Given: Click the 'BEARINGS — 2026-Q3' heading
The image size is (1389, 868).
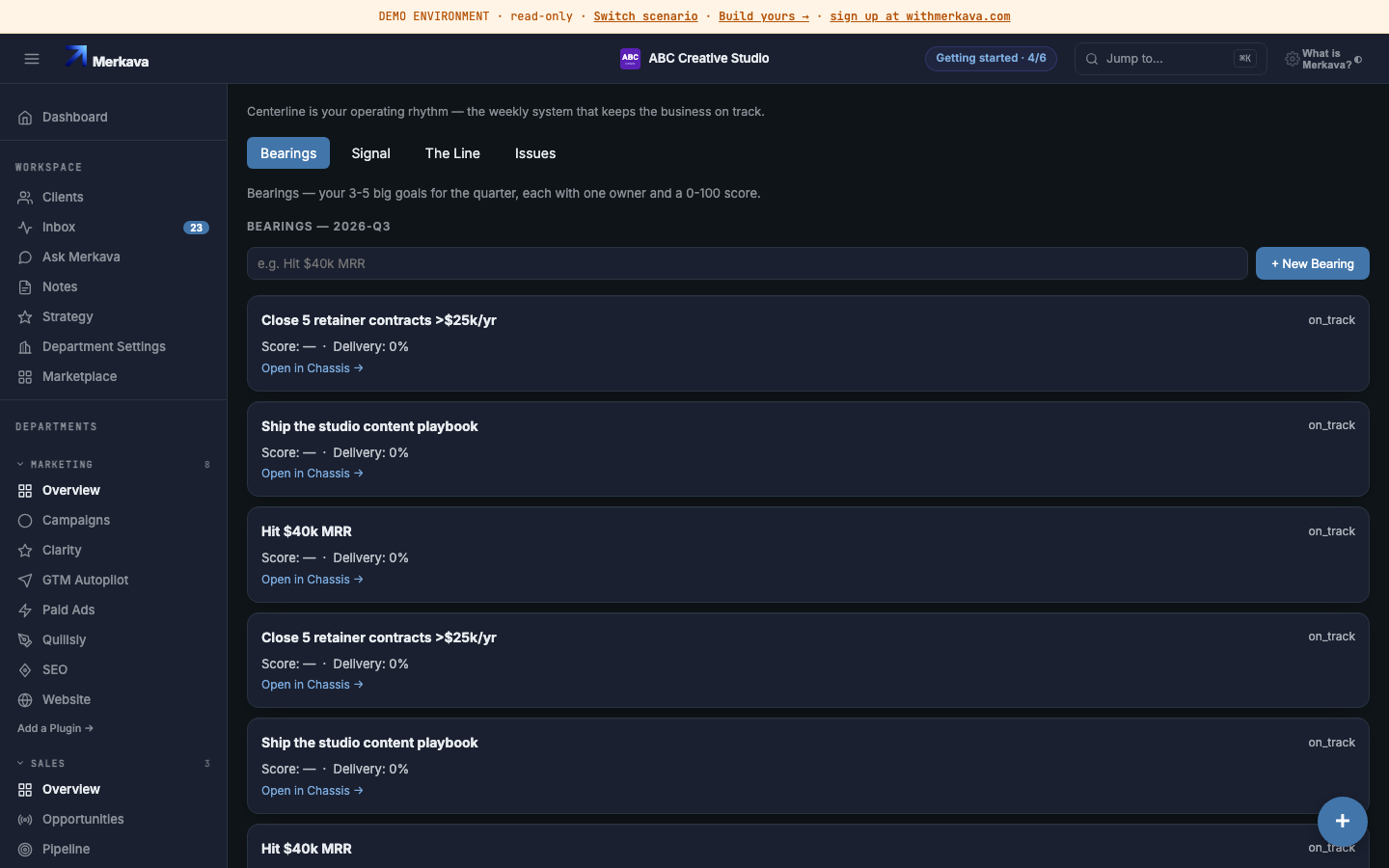Looking at the screenshot, I should [318, 227].
